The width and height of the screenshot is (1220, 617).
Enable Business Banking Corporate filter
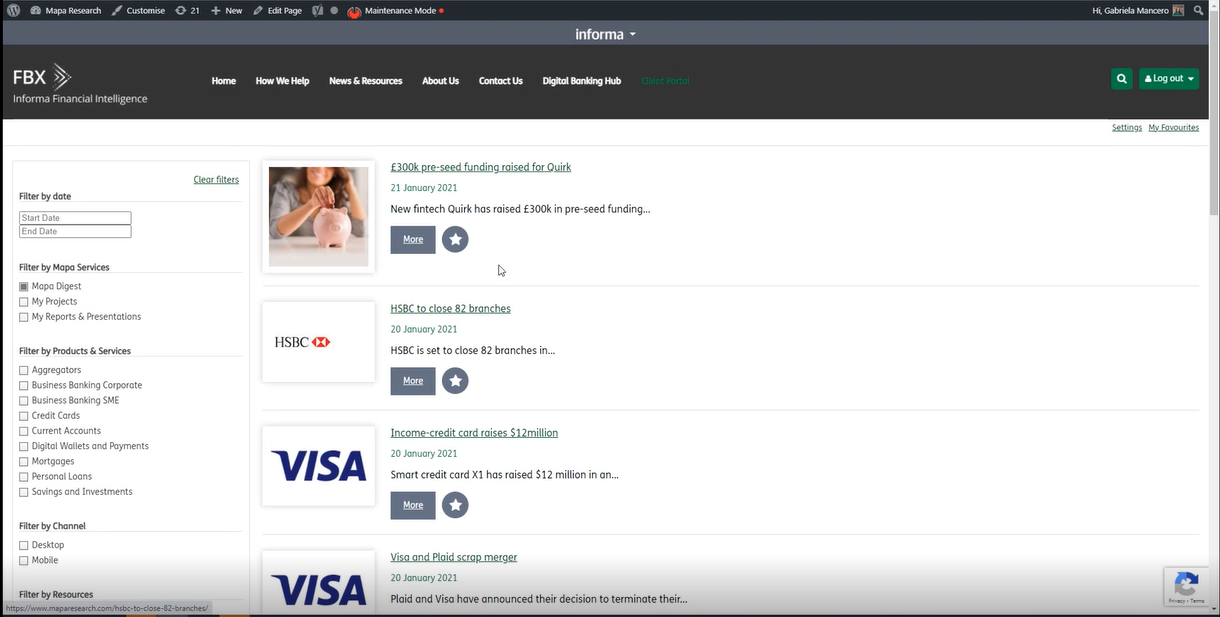[x=24, y=386]
